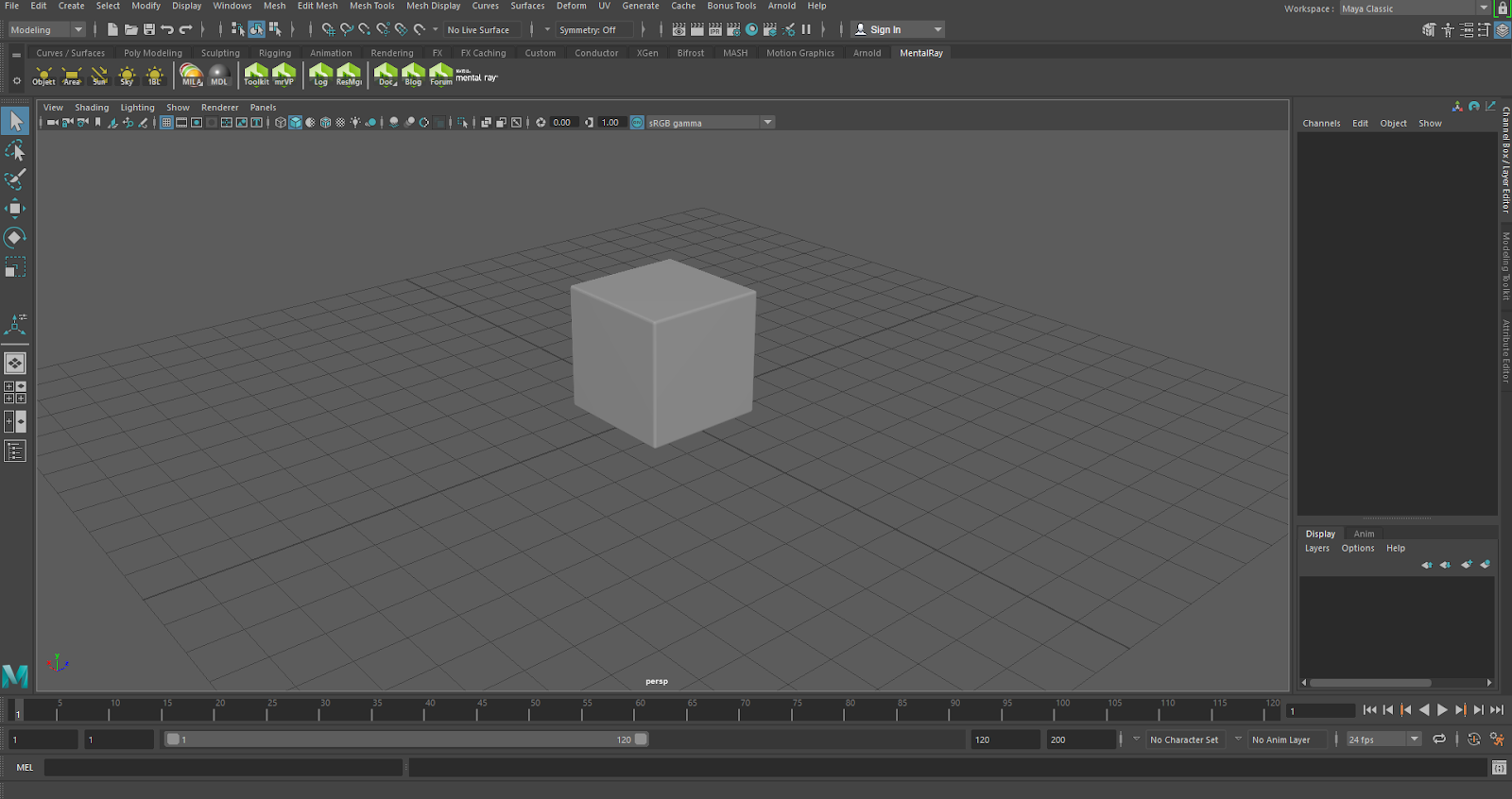This screenshot has width=1512, height=799.
Task: Open the No Live Surface field
Action: click(x=482, y=30)
